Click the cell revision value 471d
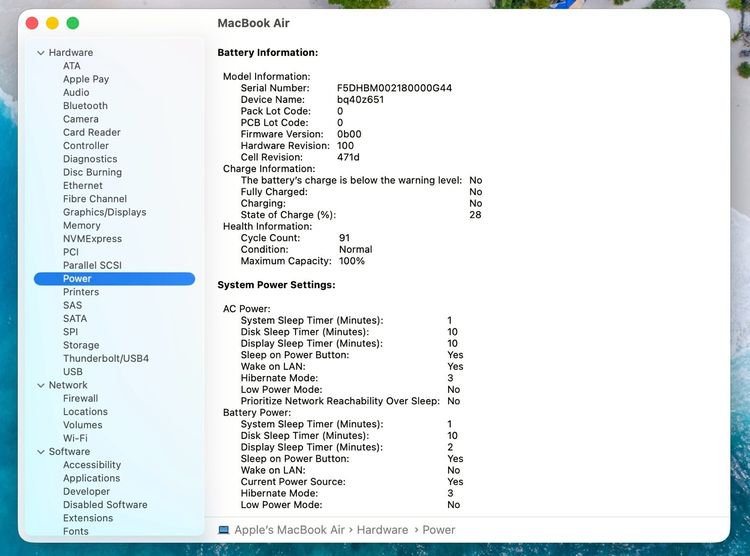Viewport: 750px width, 556px height. (x=348, y=157)
